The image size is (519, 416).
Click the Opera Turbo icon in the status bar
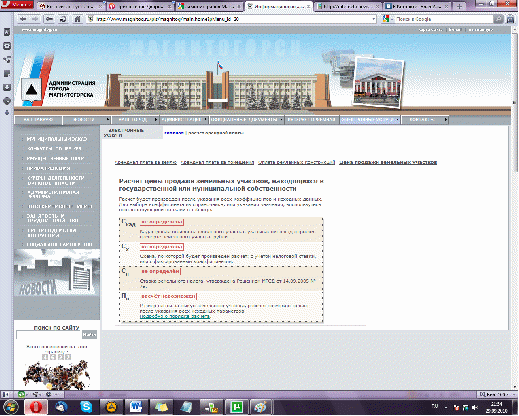point(49,394)
